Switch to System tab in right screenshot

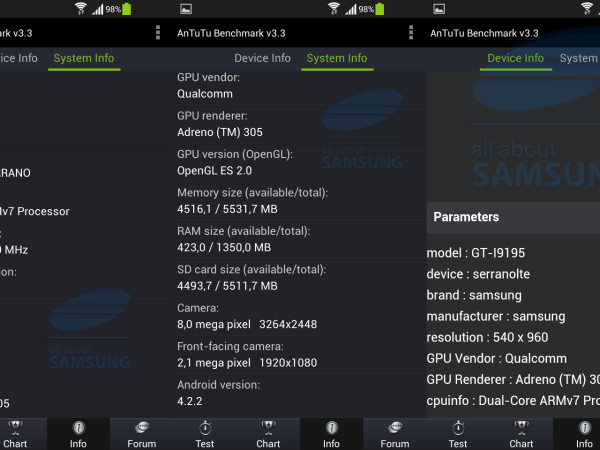(x=579, y=58)
